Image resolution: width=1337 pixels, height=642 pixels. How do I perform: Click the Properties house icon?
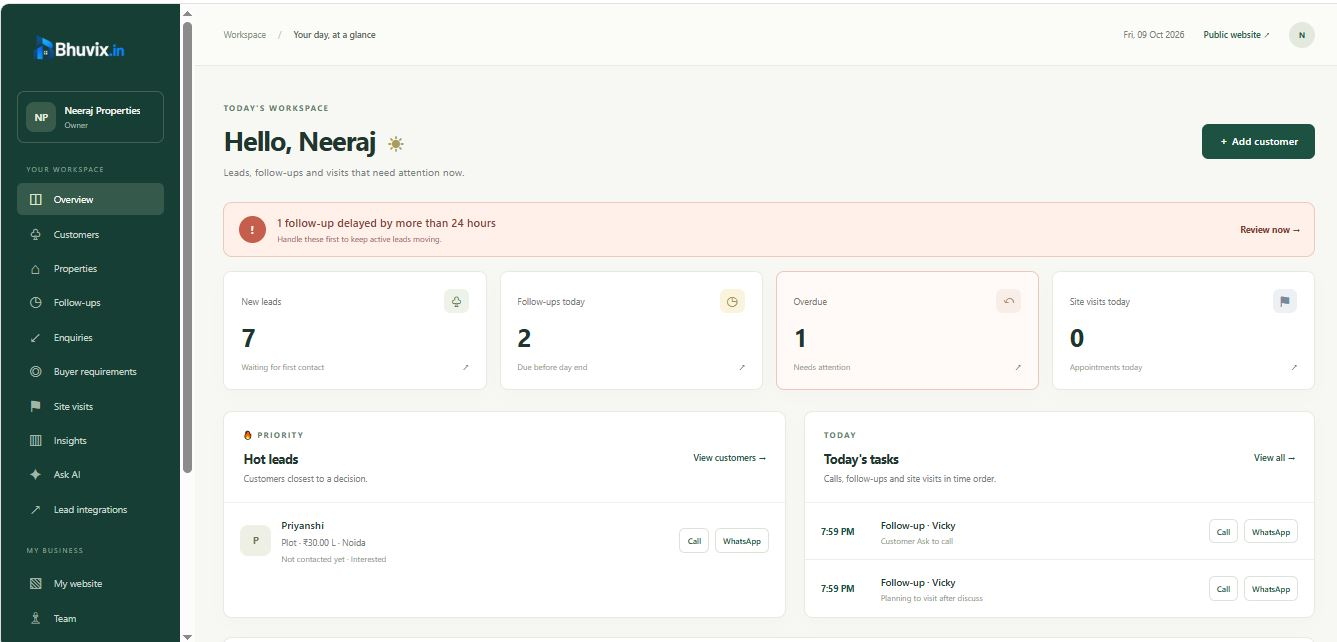[x=36, y=269]
